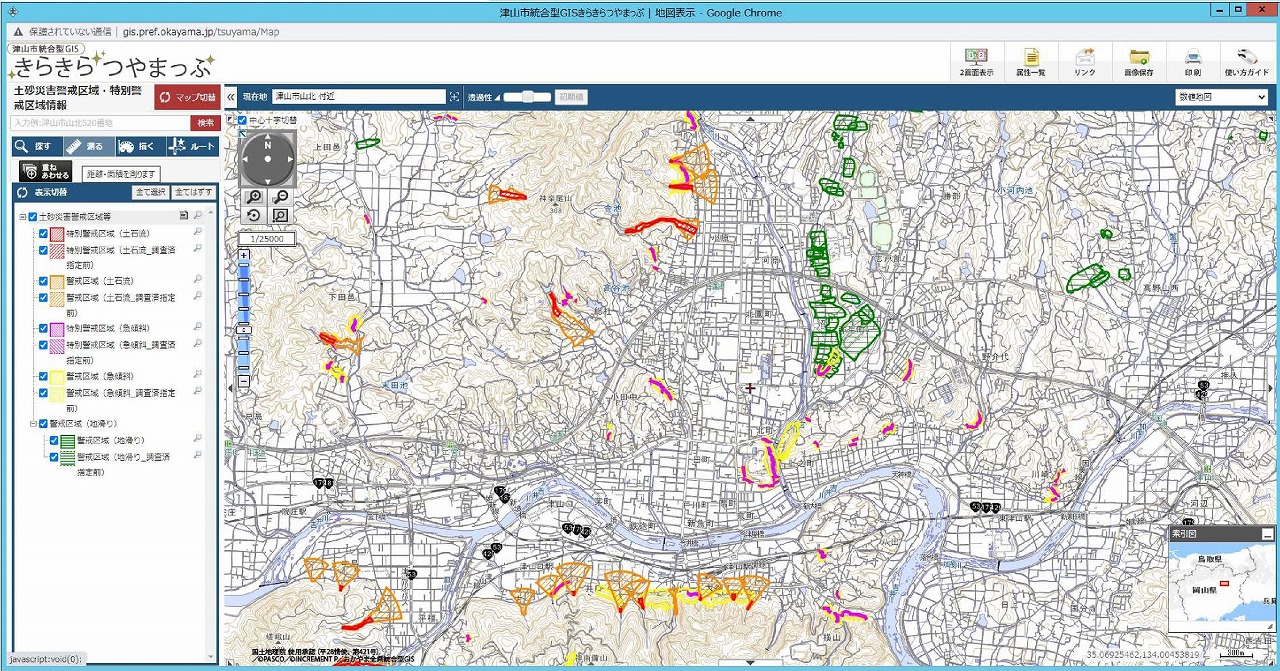This screenshot has height=671, width=1280.
Task: Click the 全てはずす deselect-all button
Action: [193, 192]
